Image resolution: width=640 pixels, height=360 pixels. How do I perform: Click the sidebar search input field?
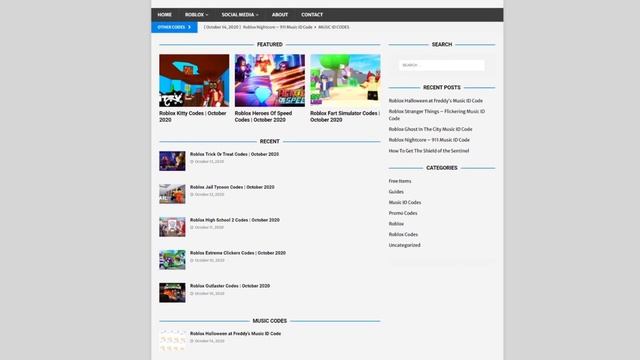[442, 65]
